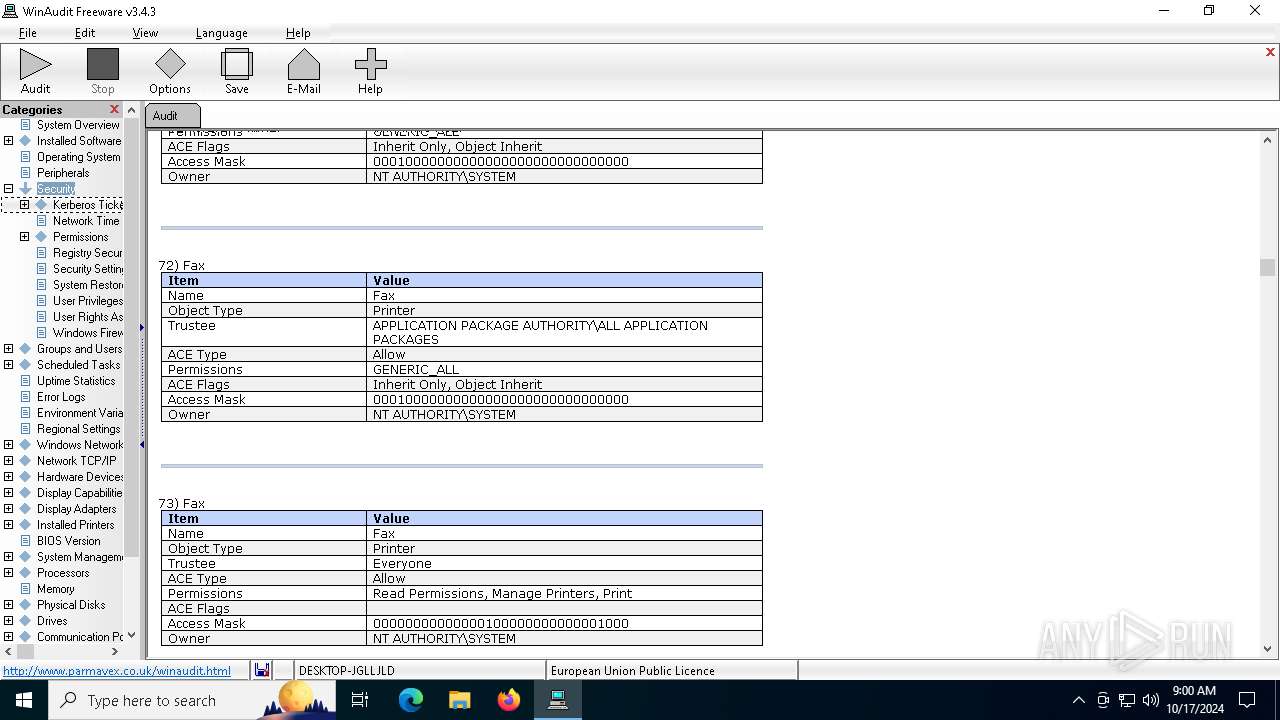Viewport: 1280px width, 720px height.
Task: Expand the Kerberos Tickets node
Action: click(x=25, y=205)
